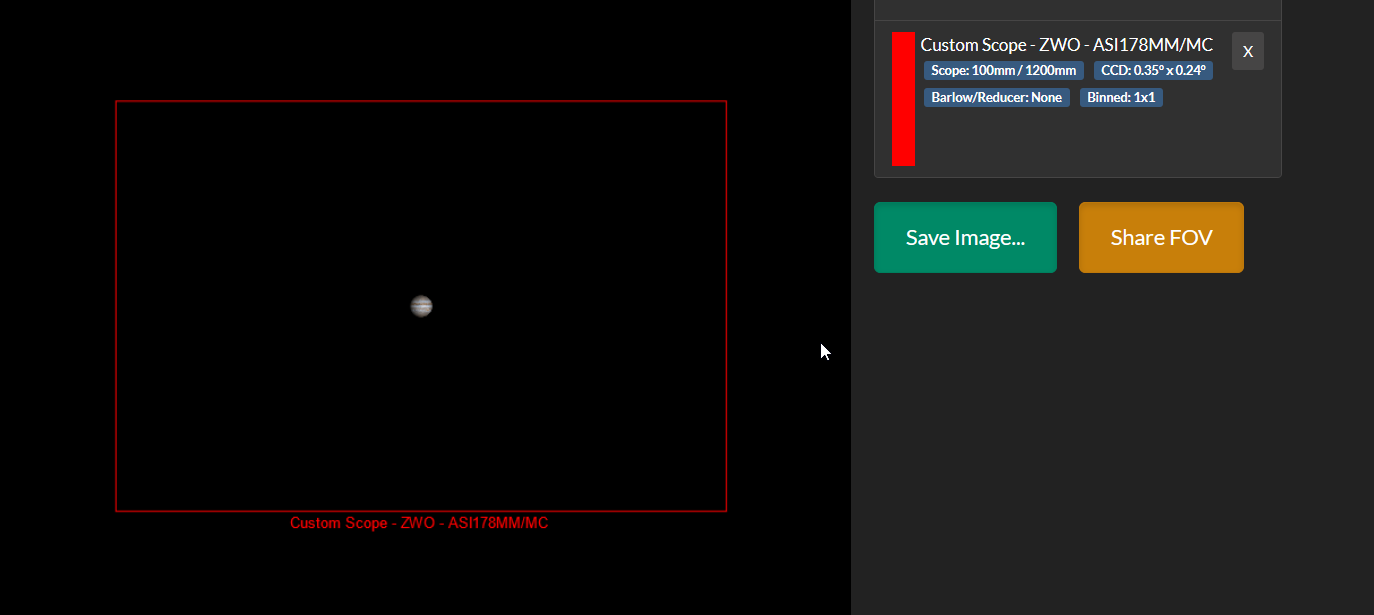Click Jupiter in the FOV preview

coord(421,305)
